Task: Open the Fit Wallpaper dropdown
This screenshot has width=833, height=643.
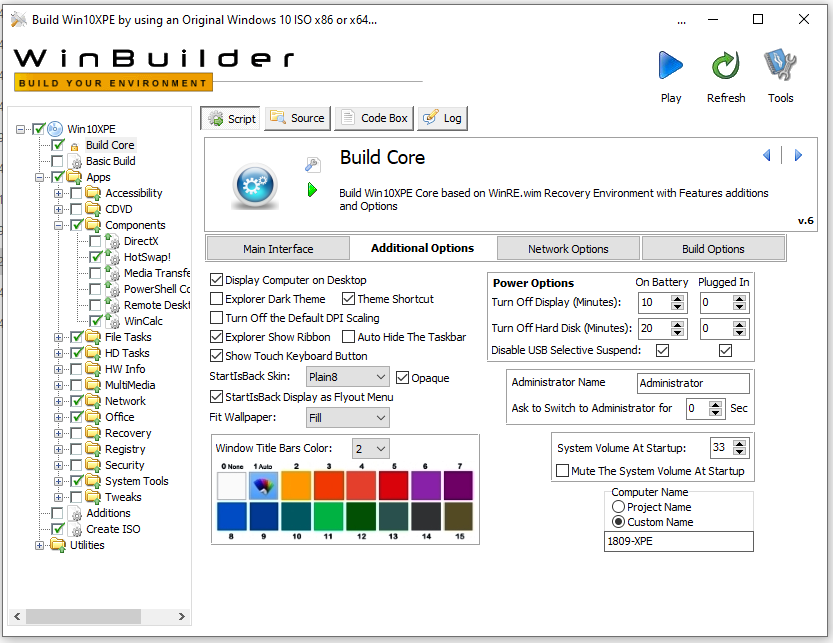Action: tap(347, 418)
